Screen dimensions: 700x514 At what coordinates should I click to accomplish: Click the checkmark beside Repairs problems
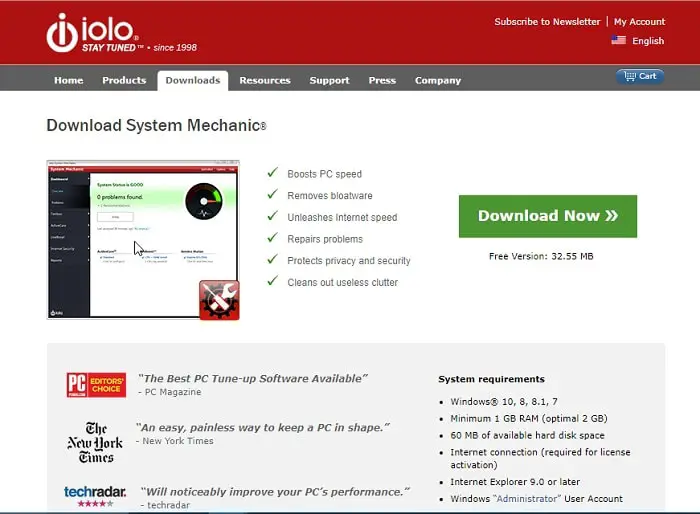point(272,238)
